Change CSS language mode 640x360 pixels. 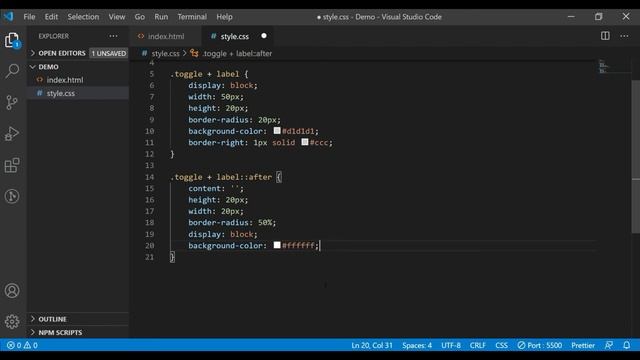coord(501,345)
